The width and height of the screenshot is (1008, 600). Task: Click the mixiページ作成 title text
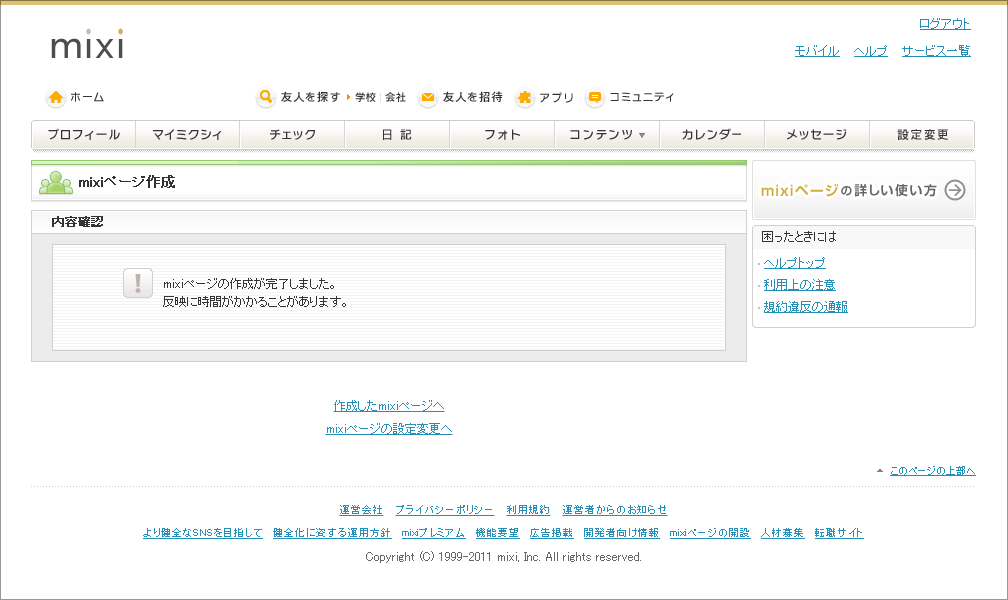click(127, 183)
